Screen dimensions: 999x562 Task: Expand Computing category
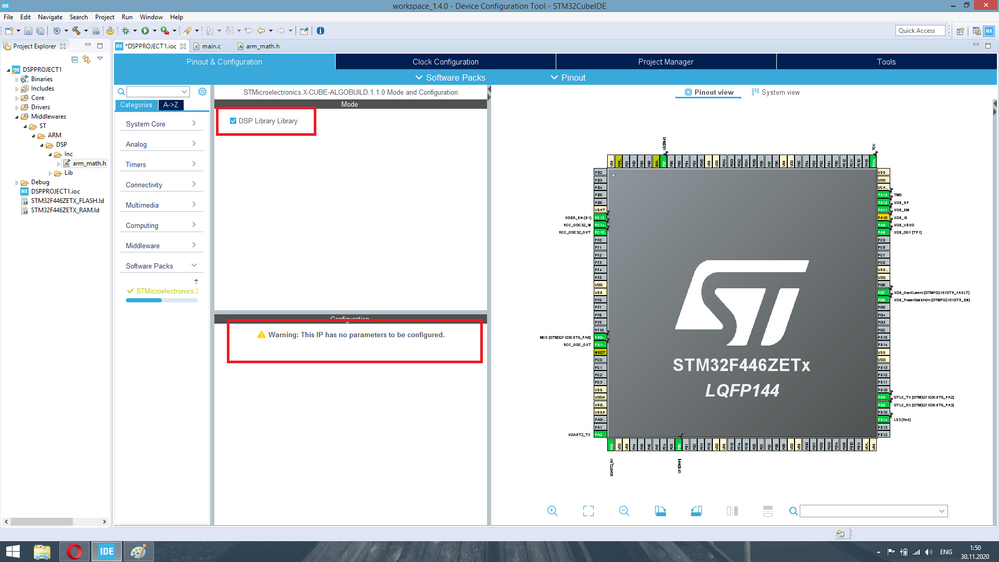(161, 226)
